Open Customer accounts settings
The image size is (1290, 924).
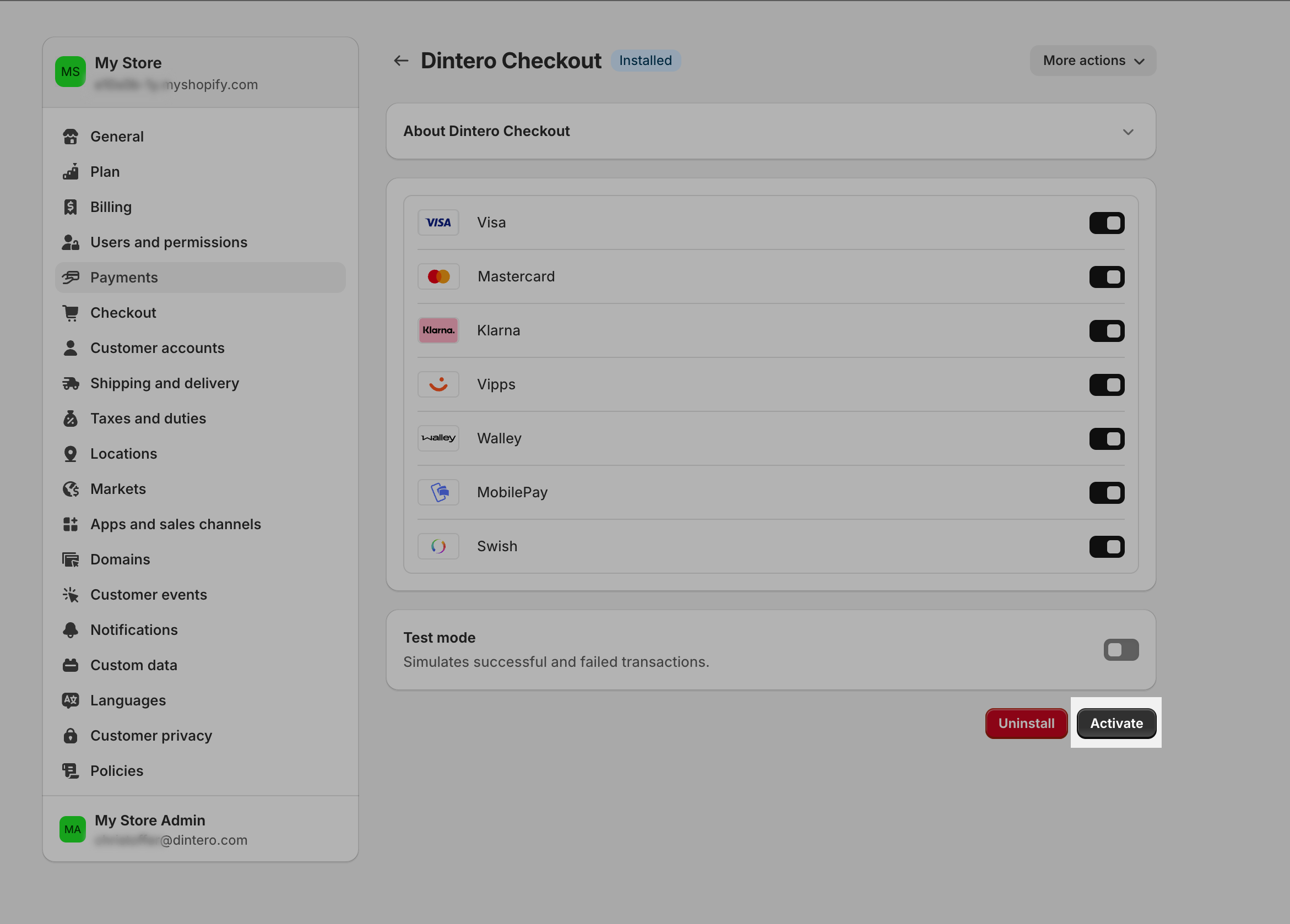coord(200,348)
